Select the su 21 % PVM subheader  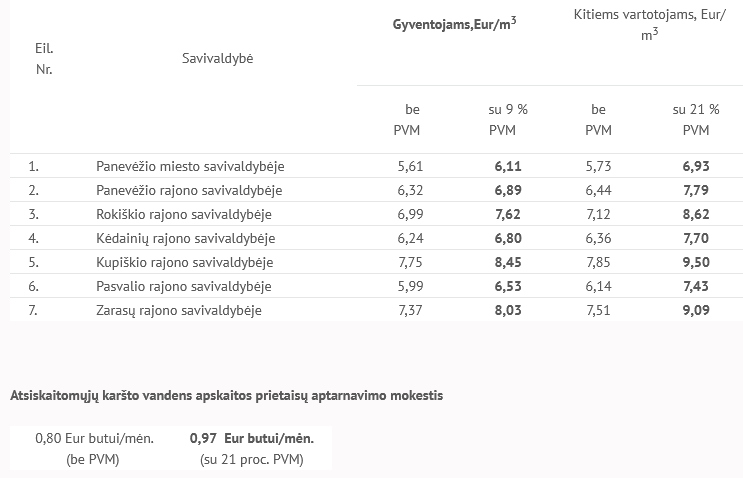click(698, 120)
